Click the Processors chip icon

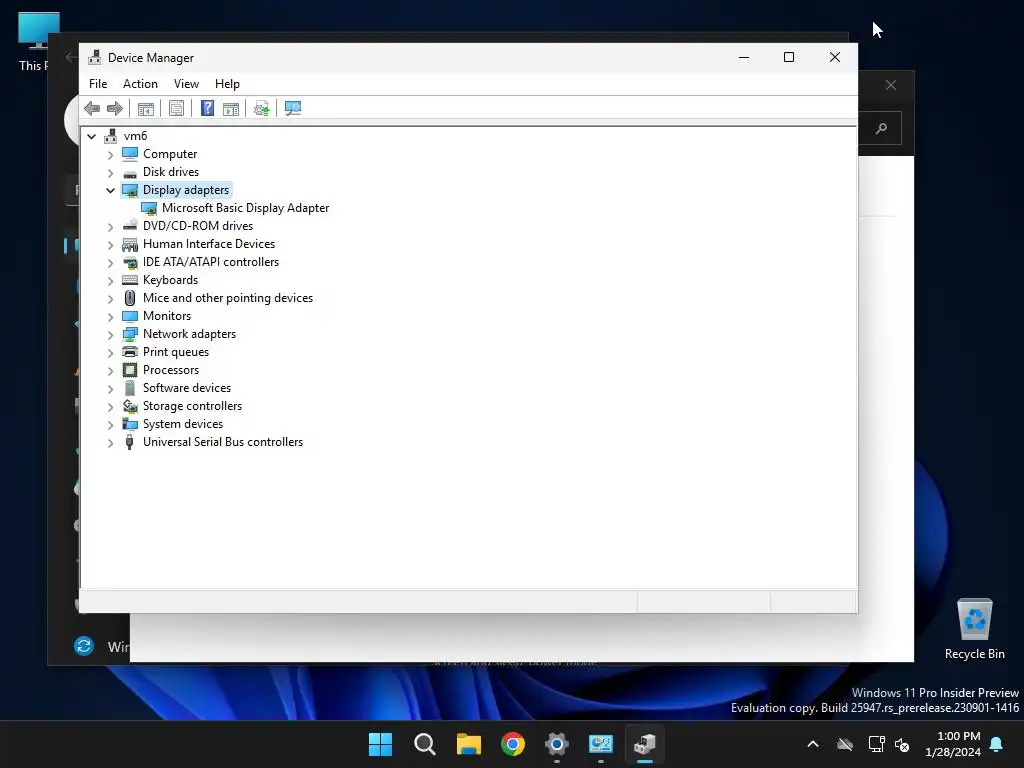pos(130,370)
